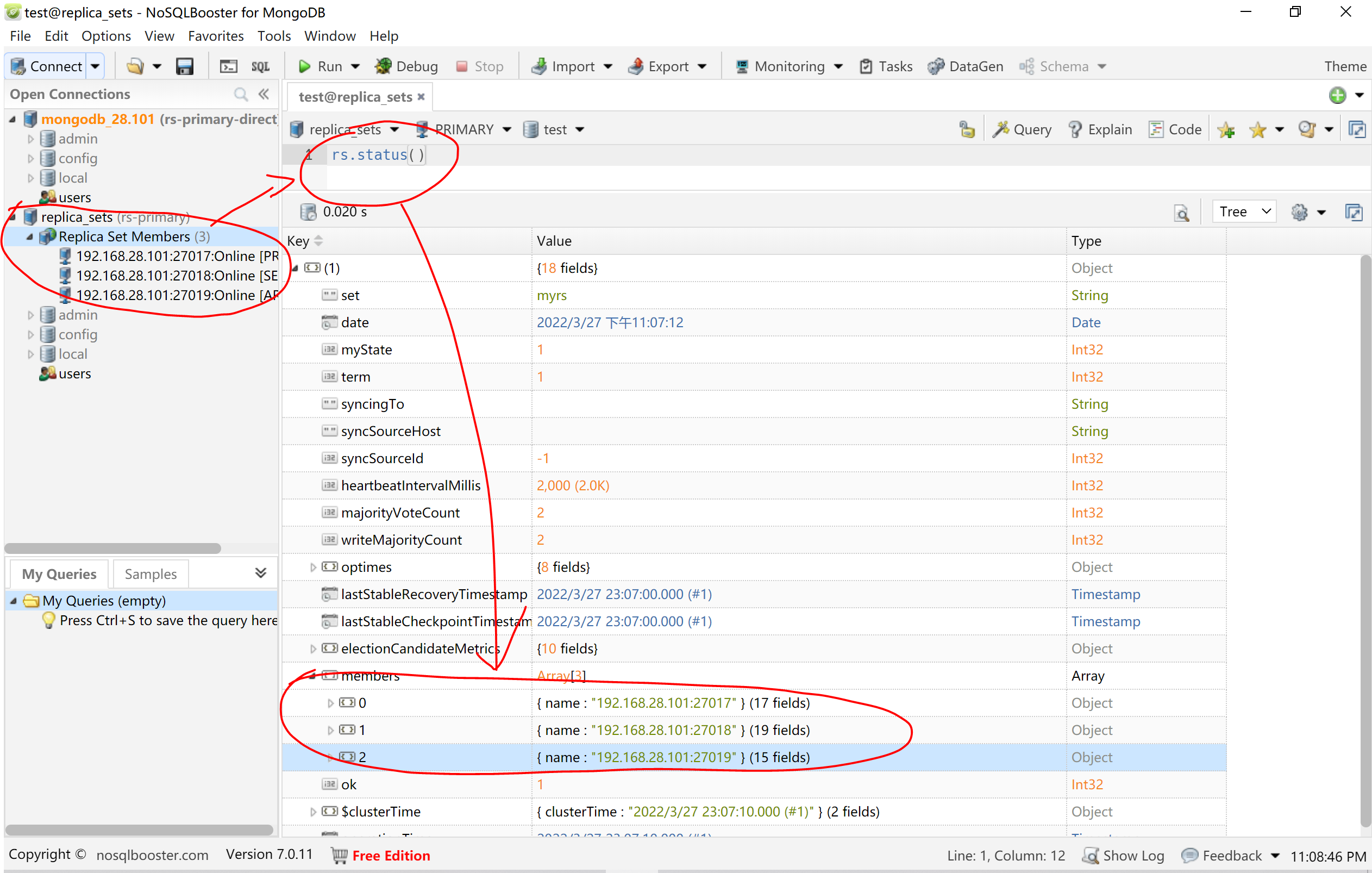Image resolution: width=1372 pixels, height=873 pixels.
Task: Open the Edit menu
Action: click(x=56, y=36)
